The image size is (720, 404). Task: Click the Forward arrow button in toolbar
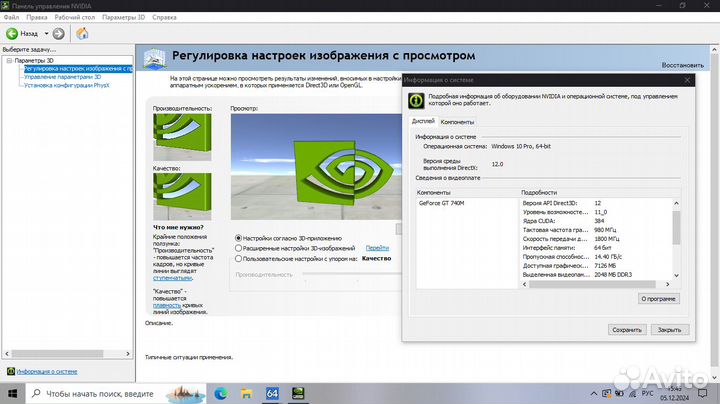pos(58,34)
